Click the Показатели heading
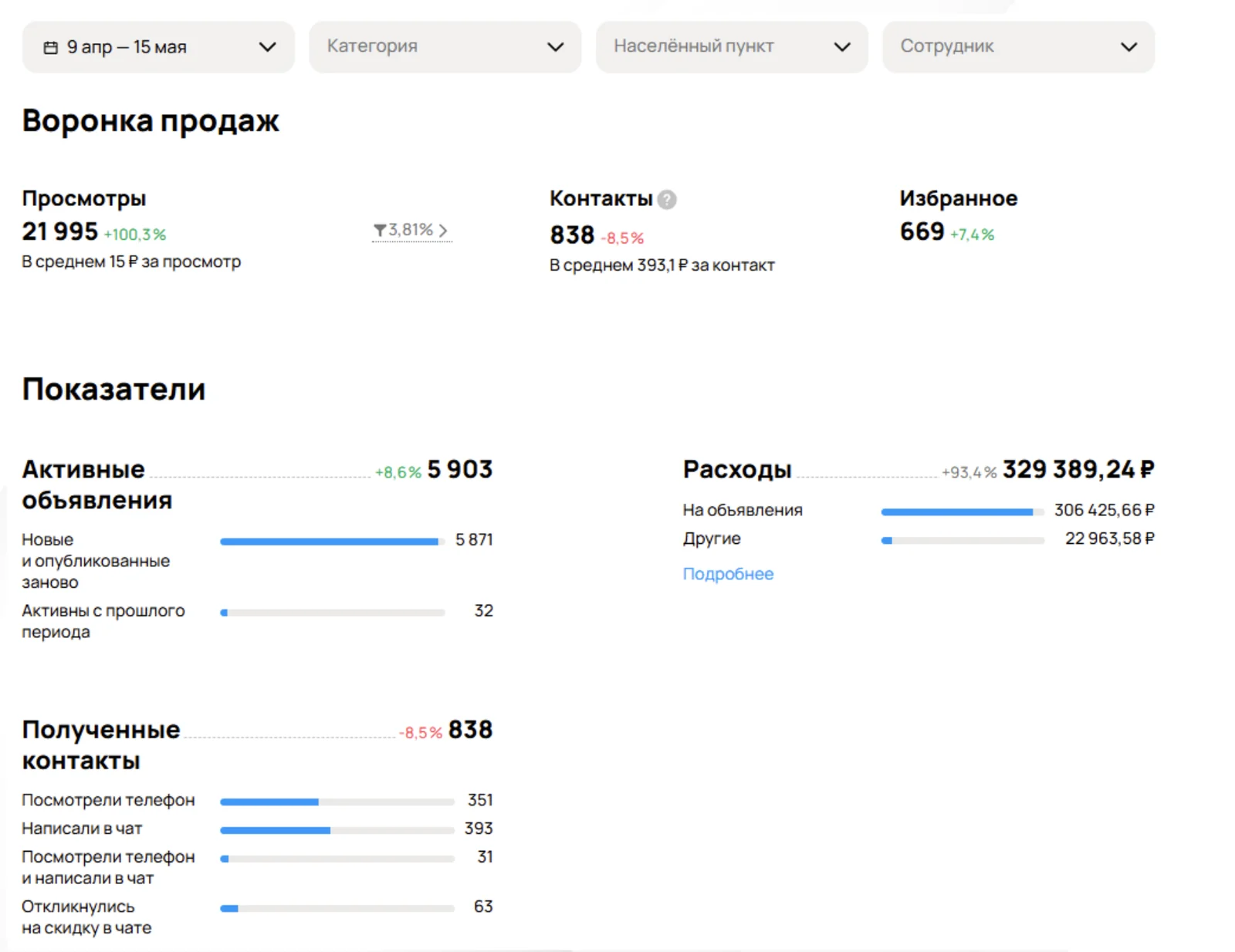Viewport: 1235px width, 952px height. [113, 390]
